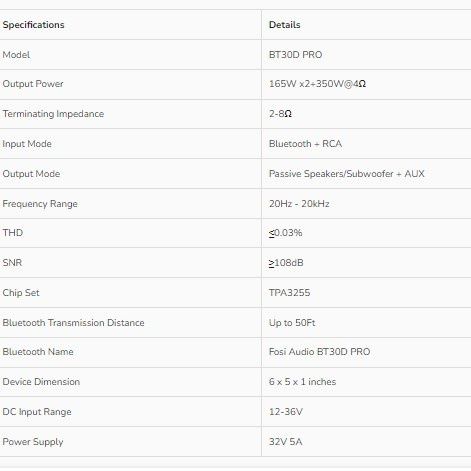The image size is (471, 471).
Task: Click the Bluetooth + RCA input value
Action: [305, 144]
